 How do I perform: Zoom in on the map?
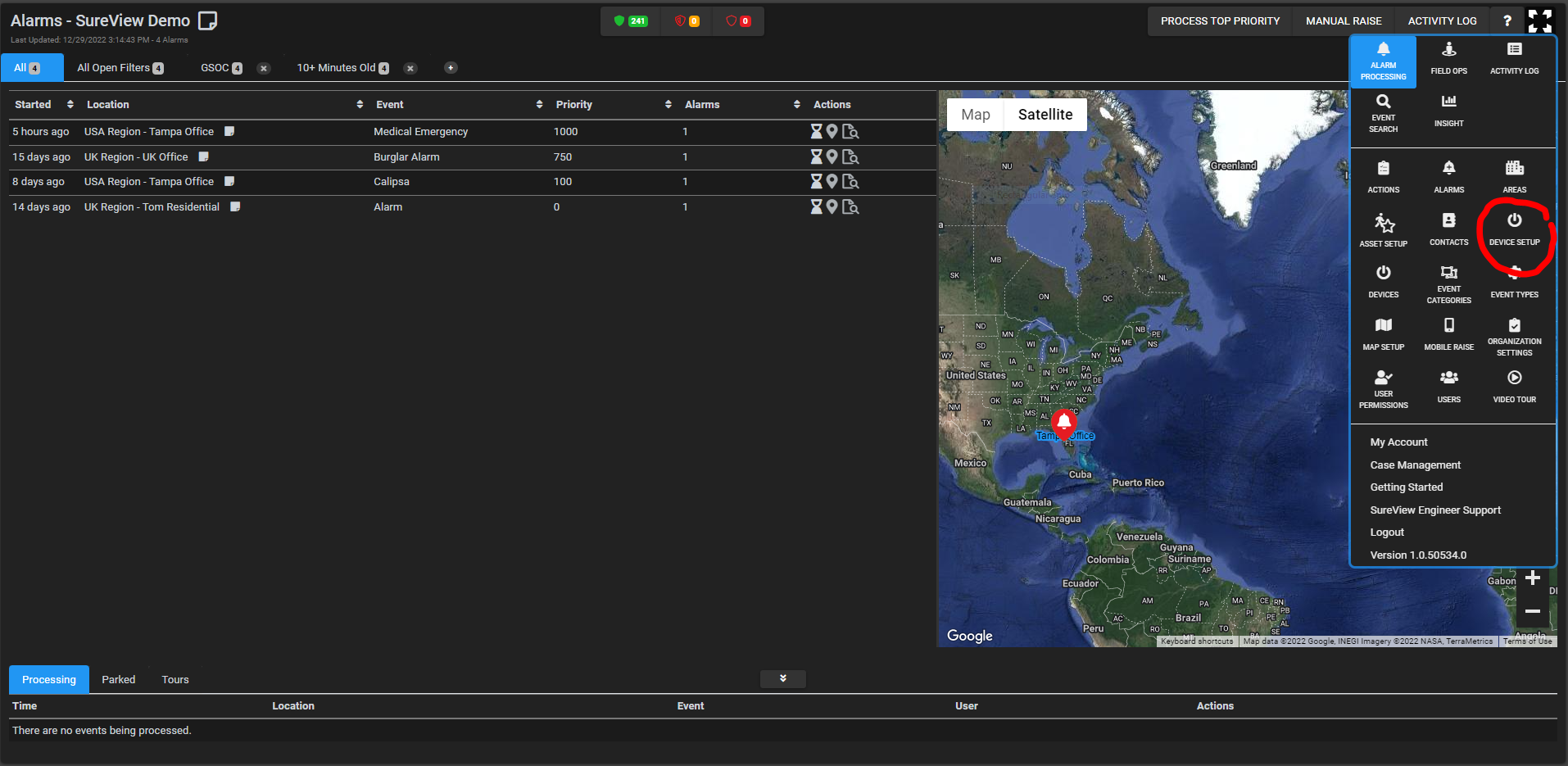pos(1532,578)
